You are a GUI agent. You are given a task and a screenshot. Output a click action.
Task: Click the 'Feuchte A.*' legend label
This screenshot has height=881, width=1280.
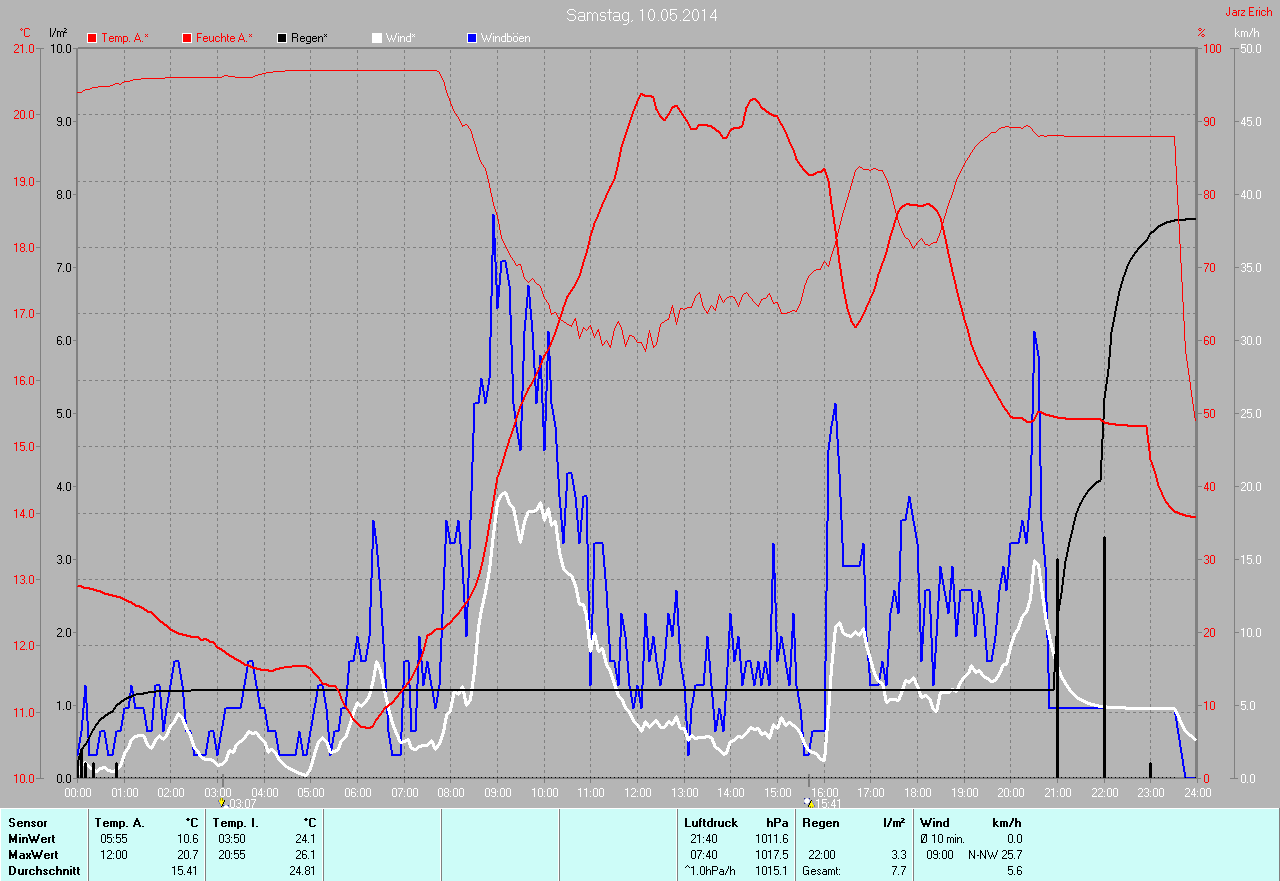pyautogui.click(x=224, y=38)
